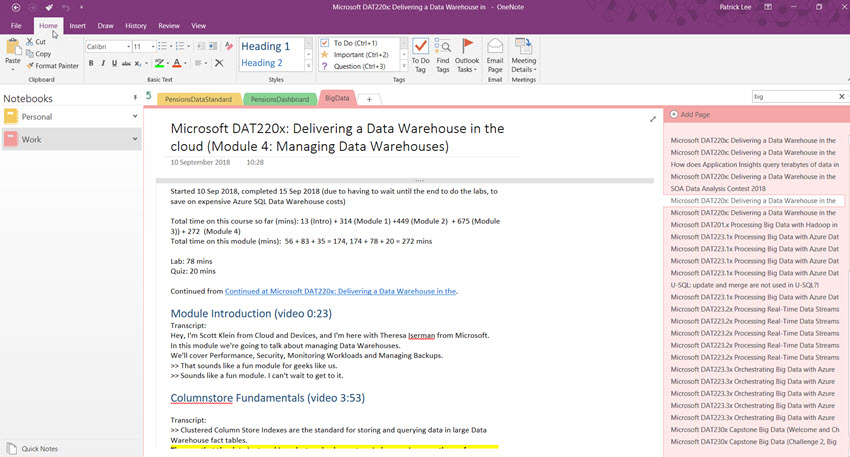Toggle subscript formatting
This screenshot has height=457, width=850.
click(x=138, y=63)
